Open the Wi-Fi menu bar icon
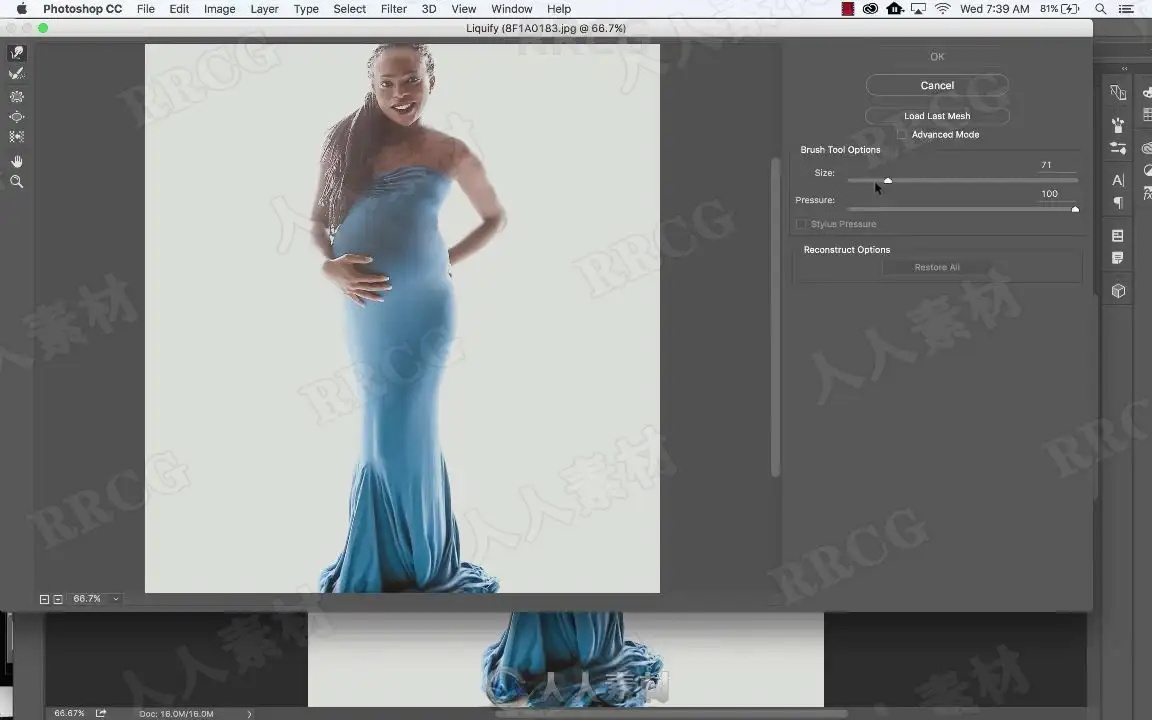This screenshot has height=720, width=1152. click(943, 9)
